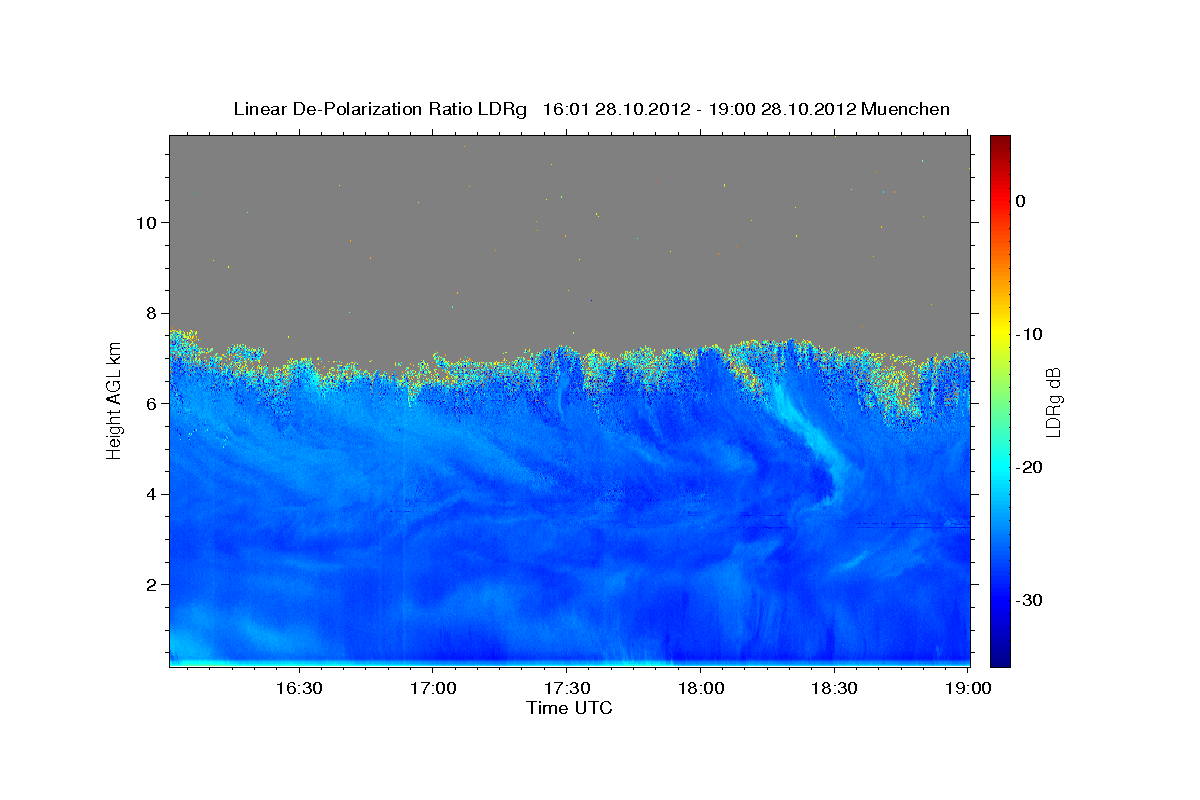Click the colorbar value -10
The height and width of the screenshot is (800, 1200).
[x=1029, y=334]
